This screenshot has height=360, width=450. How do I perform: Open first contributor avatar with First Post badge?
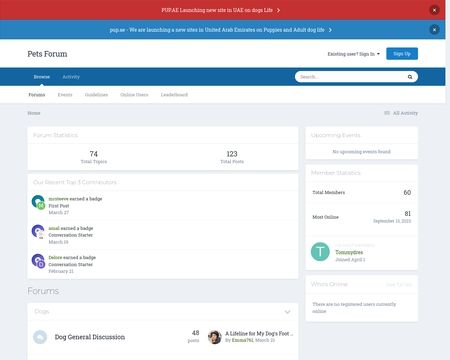(x=38, y=202)
